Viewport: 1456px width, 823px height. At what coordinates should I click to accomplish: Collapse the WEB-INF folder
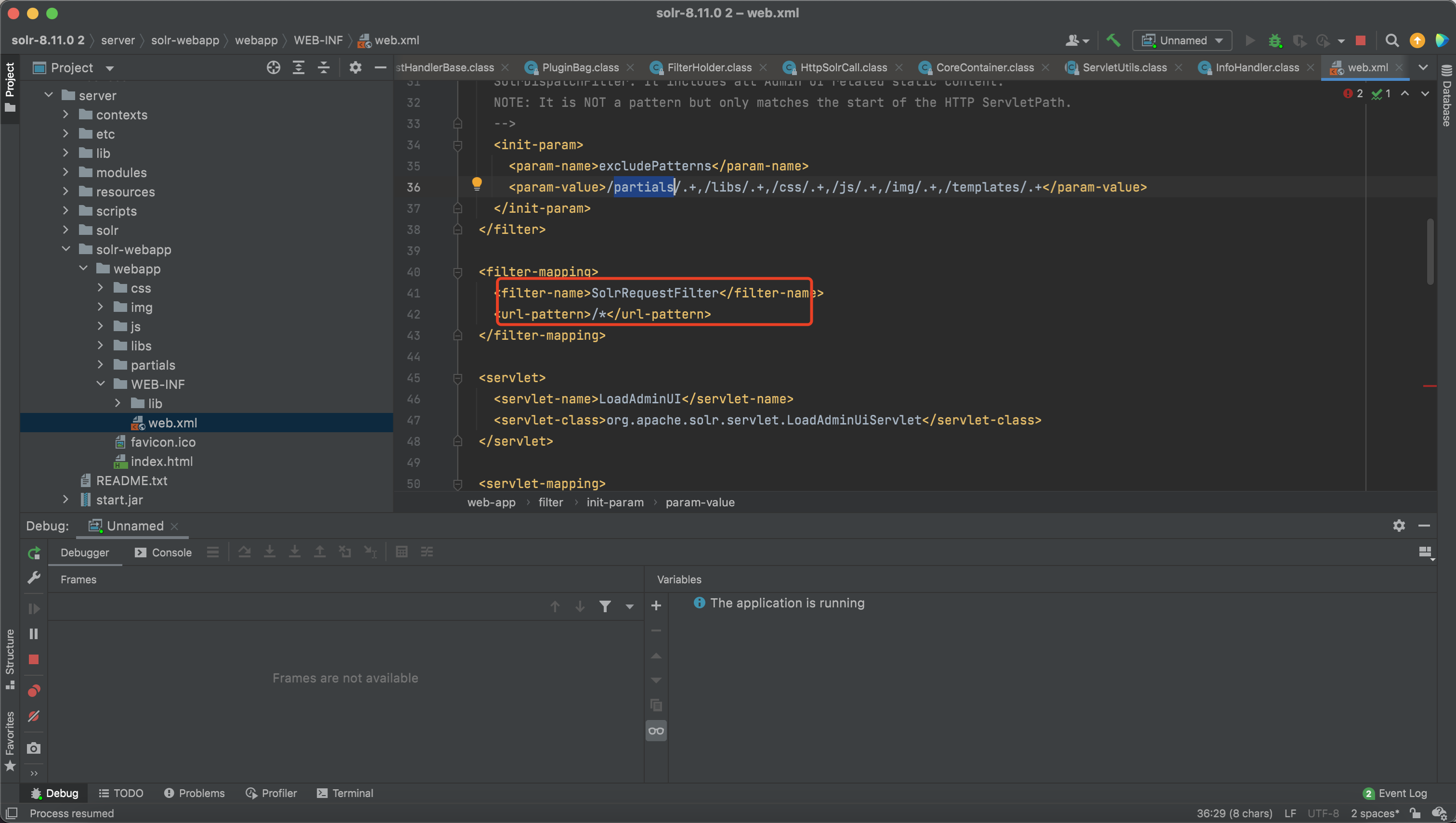point(101,384)
